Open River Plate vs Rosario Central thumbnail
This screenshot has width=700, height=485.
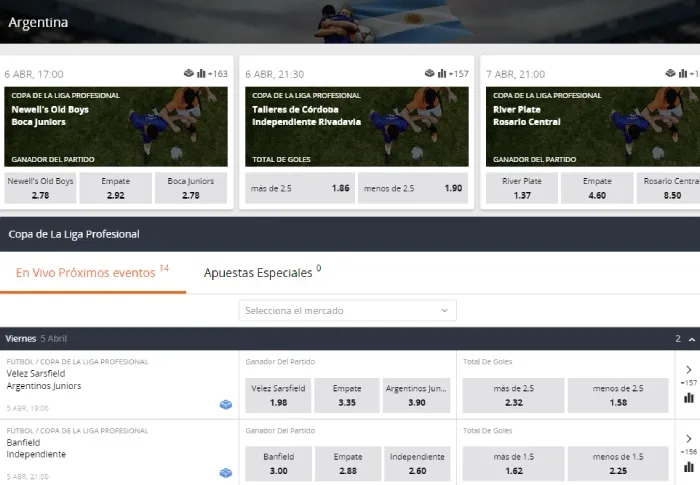click(593, 127)
